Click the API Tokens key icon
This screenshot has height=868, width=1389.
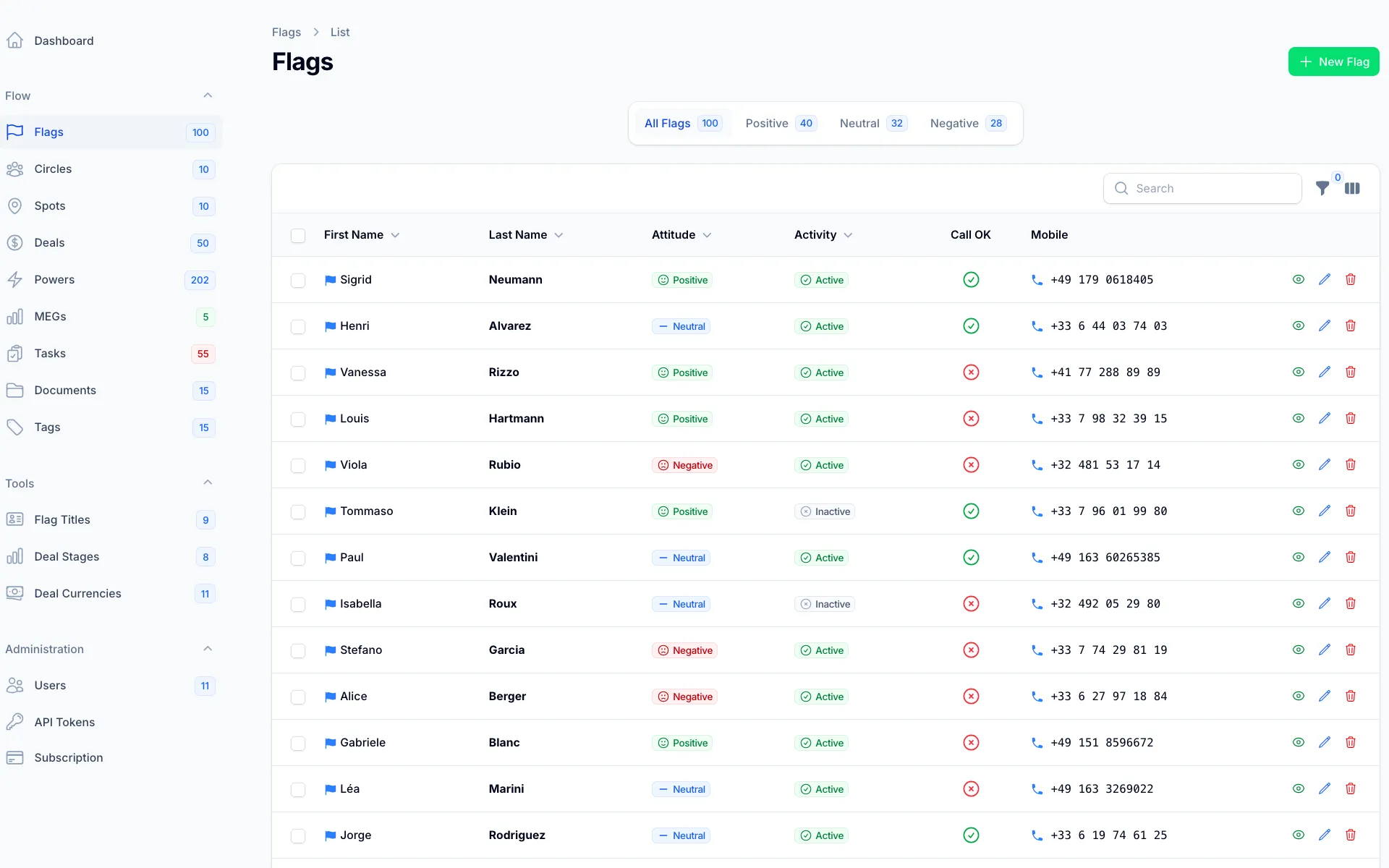[x=14, y=722]
